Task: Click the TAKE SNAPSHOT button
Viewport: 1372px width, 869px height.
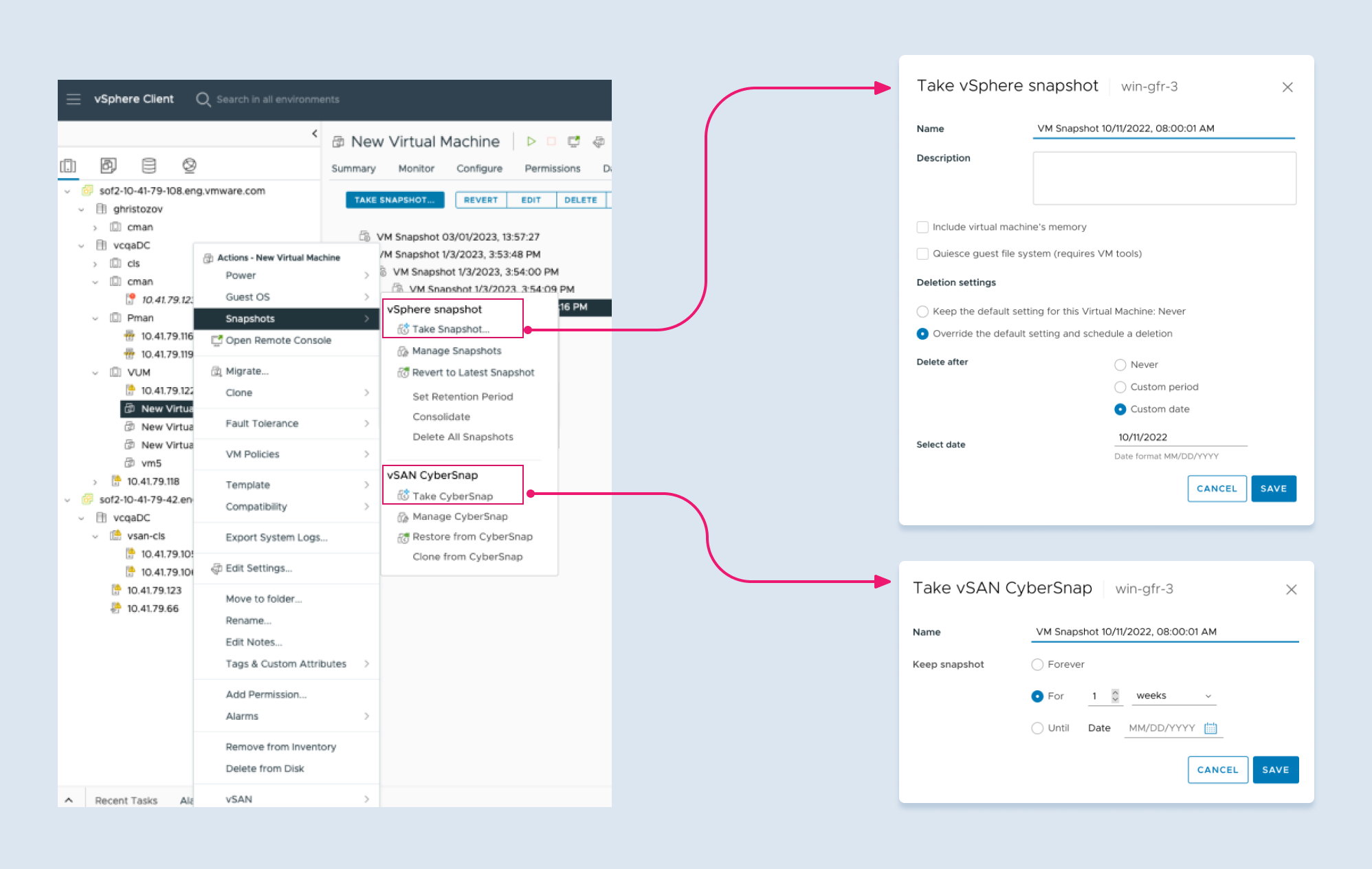Action: pos(395,199)
